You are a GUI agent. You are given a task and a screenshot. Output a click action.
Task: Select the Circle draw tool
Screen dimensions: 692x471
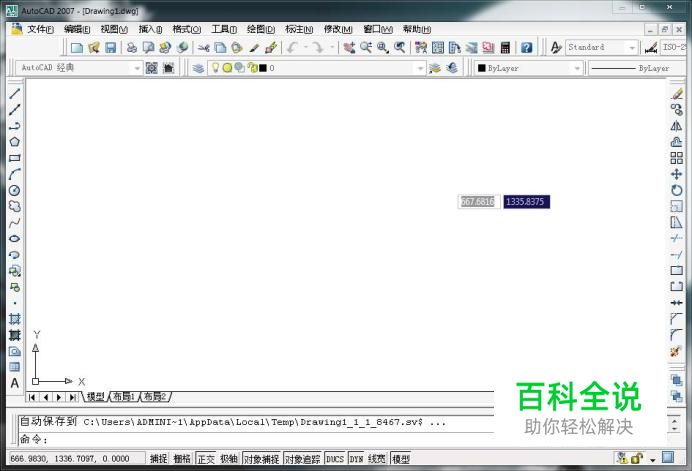pyautogui.click(x=15, y=190)
